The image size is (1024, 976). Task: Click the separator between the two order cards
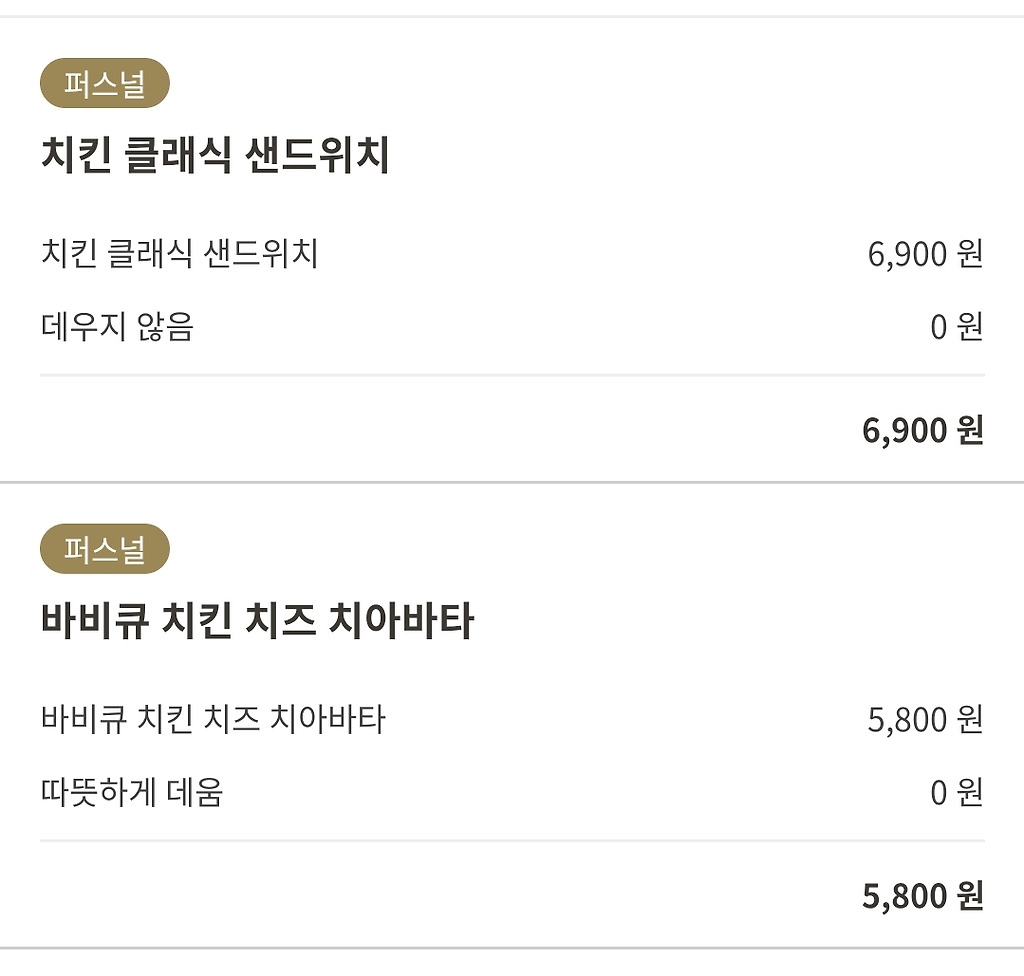click(512, 482)
